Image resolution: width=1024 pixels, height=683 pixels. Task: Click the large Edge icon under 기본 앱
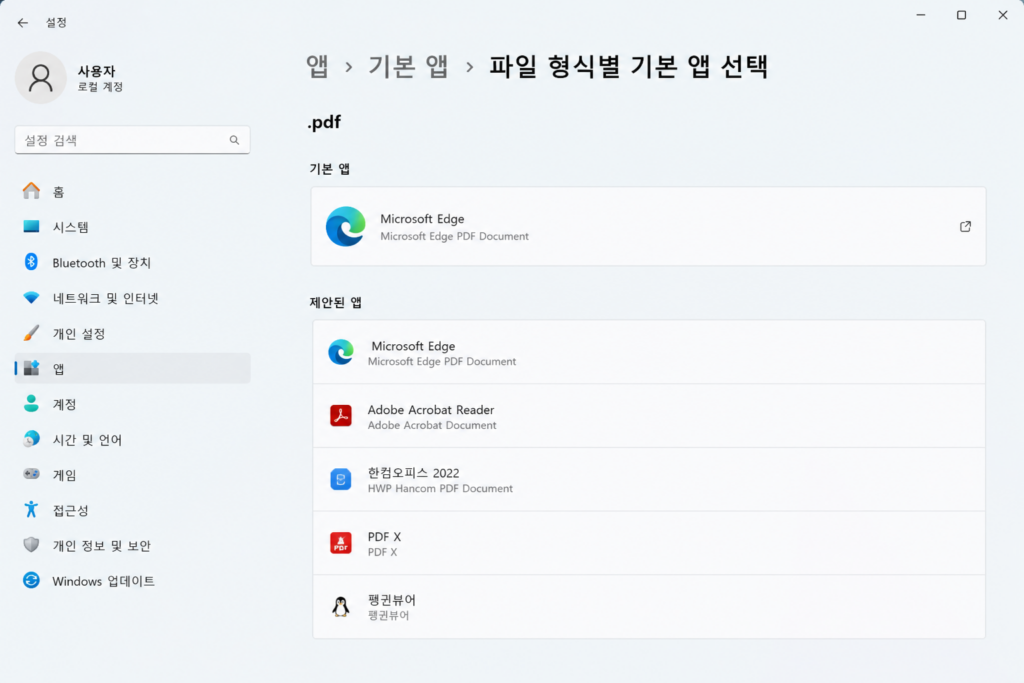click(345, 227)
